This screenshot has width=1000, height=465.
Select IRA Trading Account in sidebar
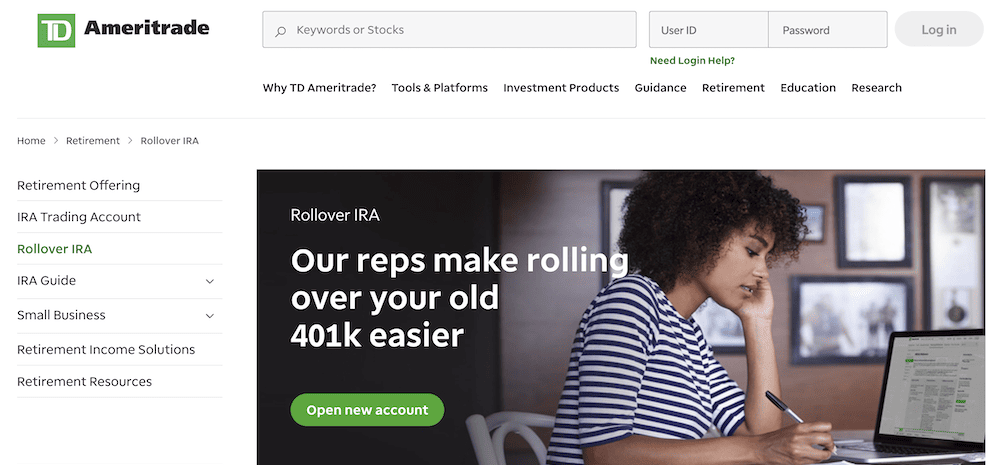[79, 217]
